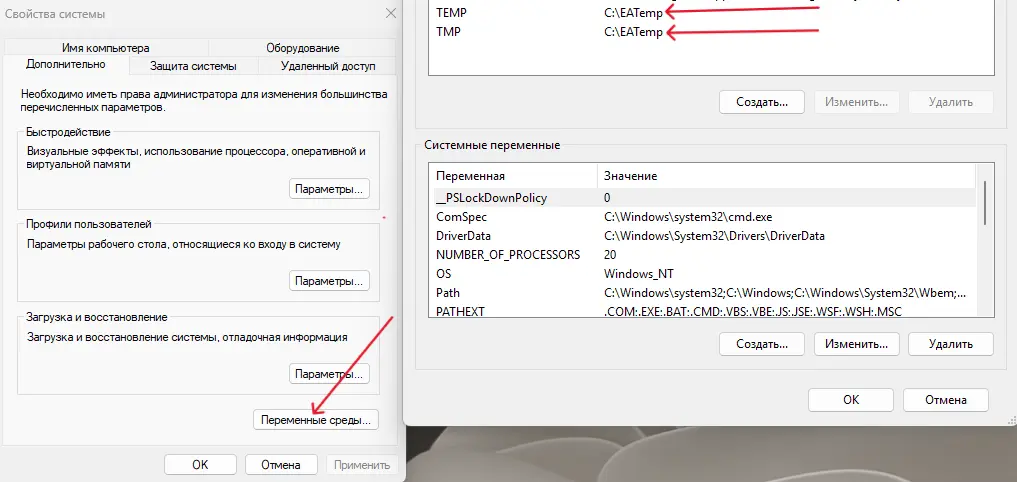Cancel the Свойства системы dialog
This screenshot has width=1017, height=482.
pyautogui.click(x=281, y=464)
